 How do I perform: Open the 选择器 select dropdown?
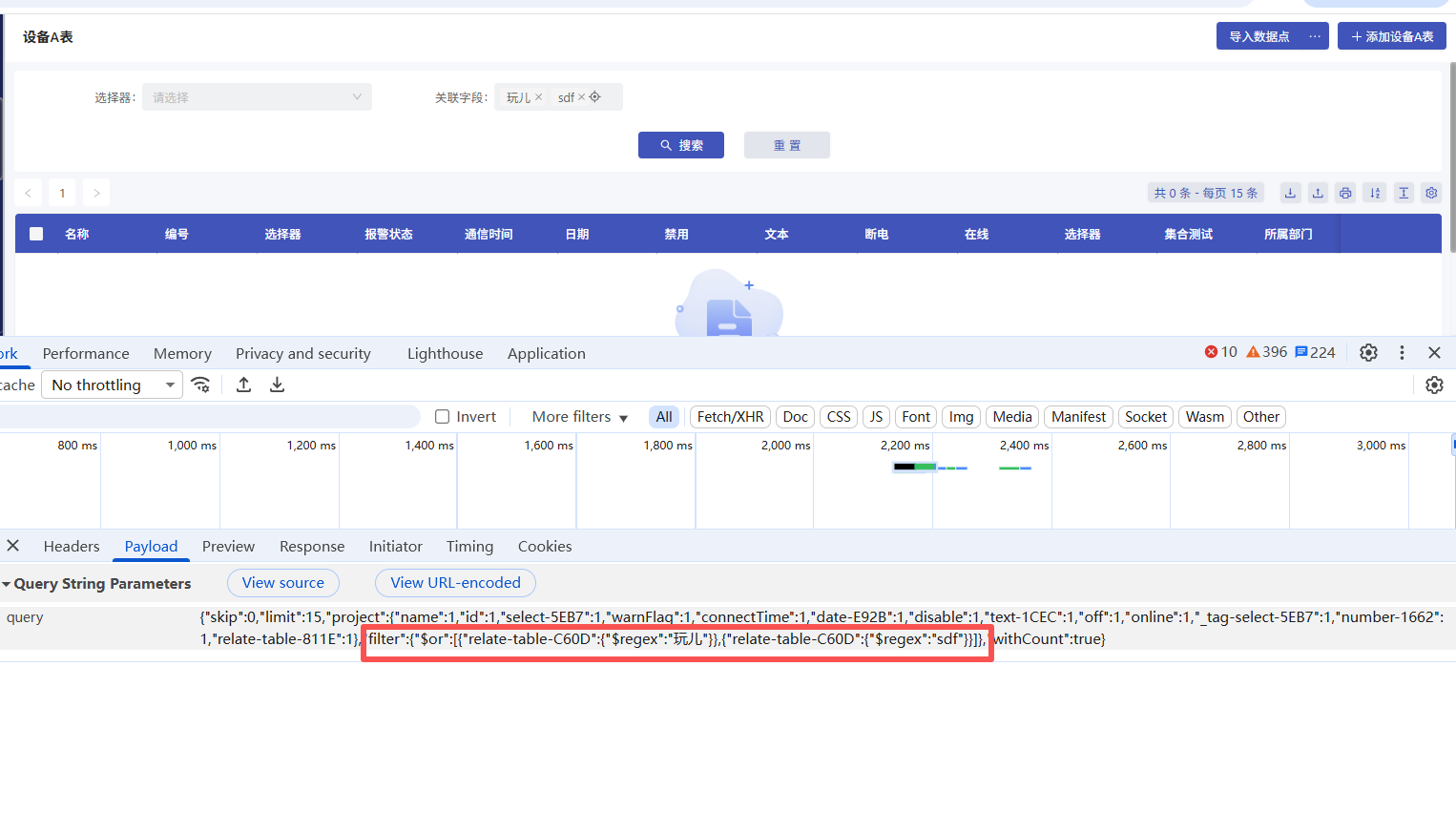tap(257, 97)
